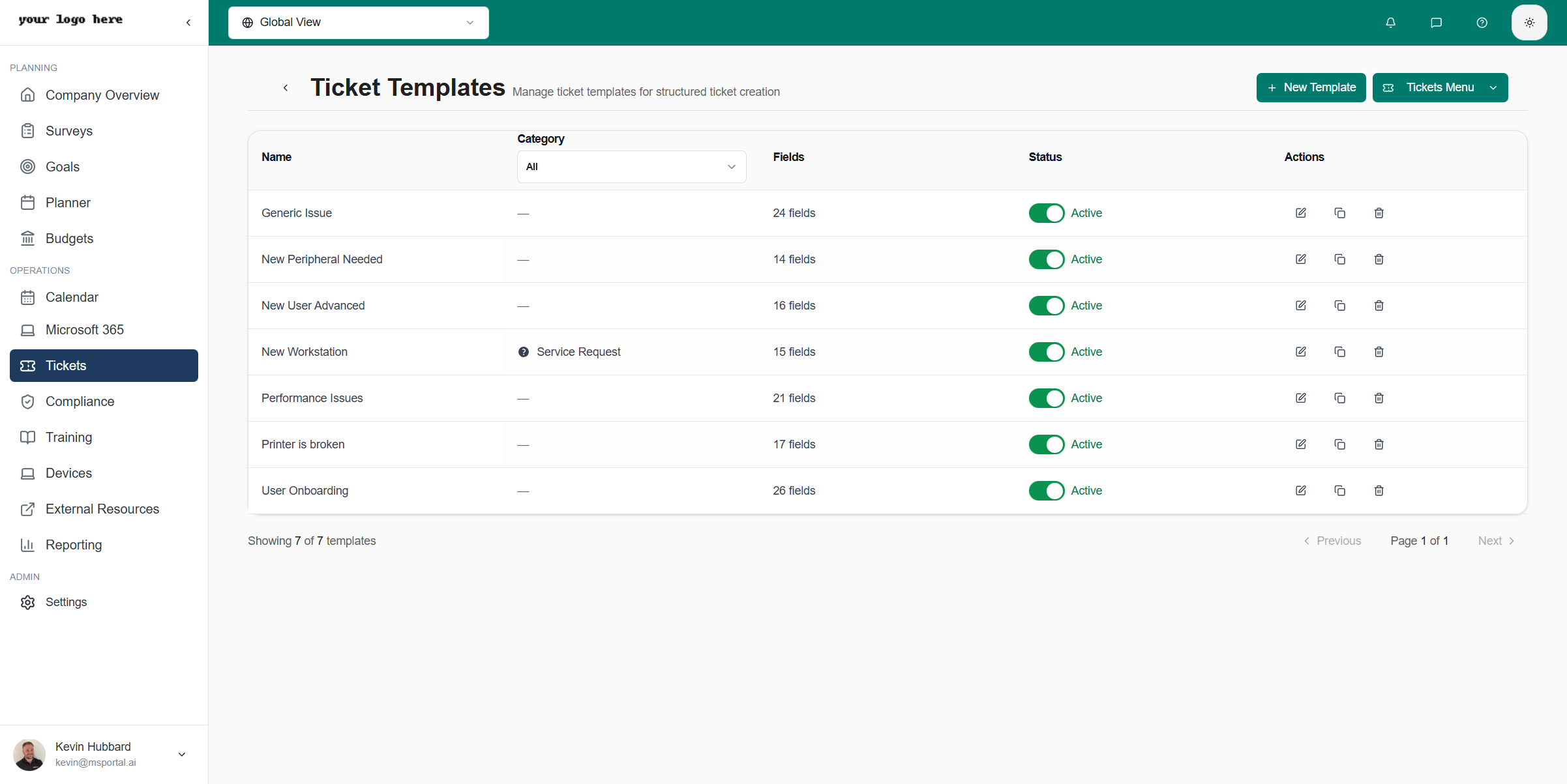Edit the Generic Issue template
The width and height of the screenshot is (1567, 784).
[1300, 212]
